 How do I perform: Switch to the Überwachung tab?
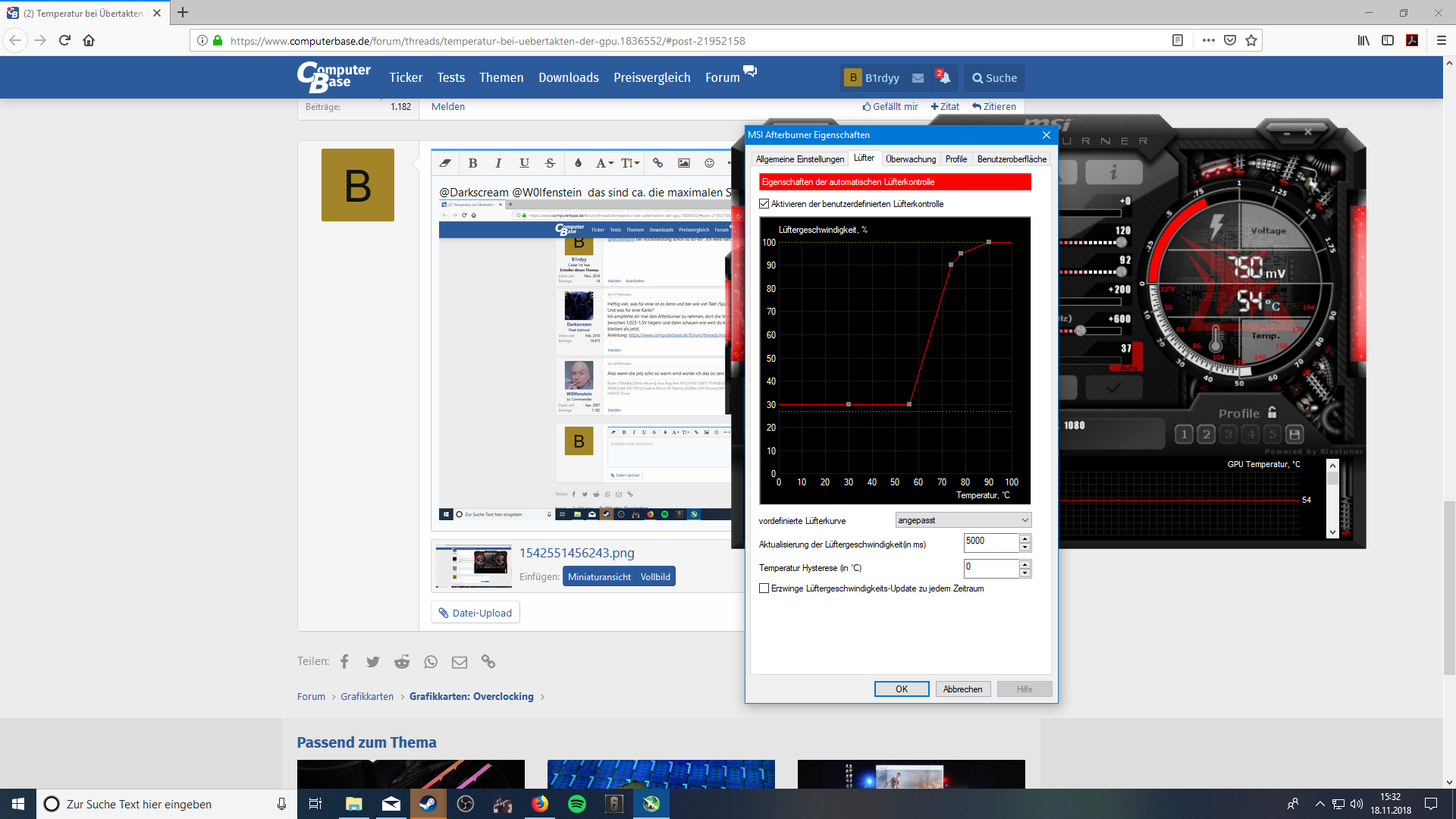click(x=910, y=159)
